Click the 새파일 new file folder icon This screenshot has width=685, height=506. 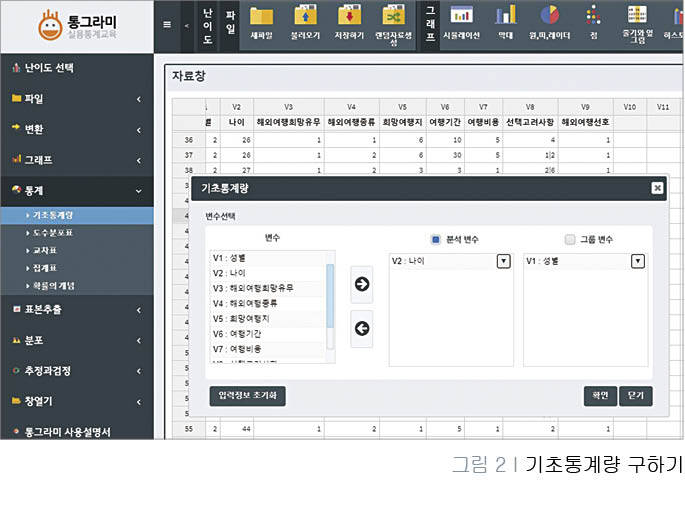[x=261, y=17]
